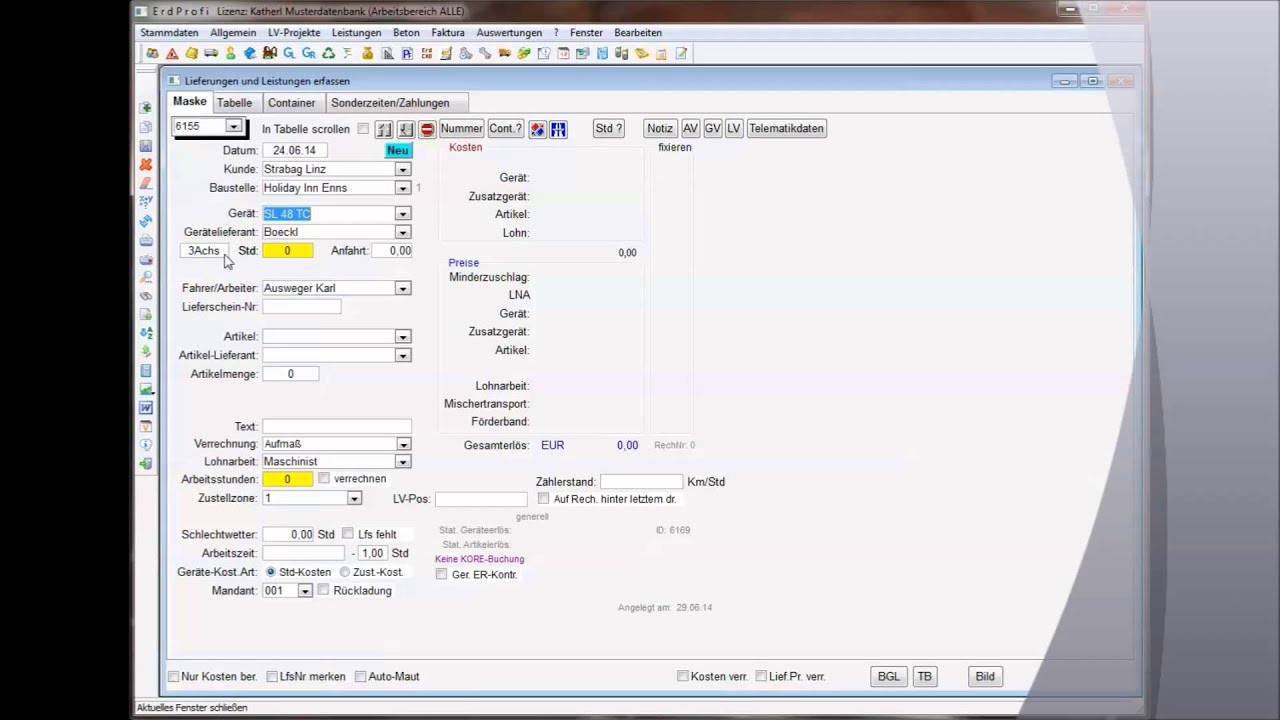
Task: Click the red no-entry icon beside Nummer
Action: coord(427,129)
